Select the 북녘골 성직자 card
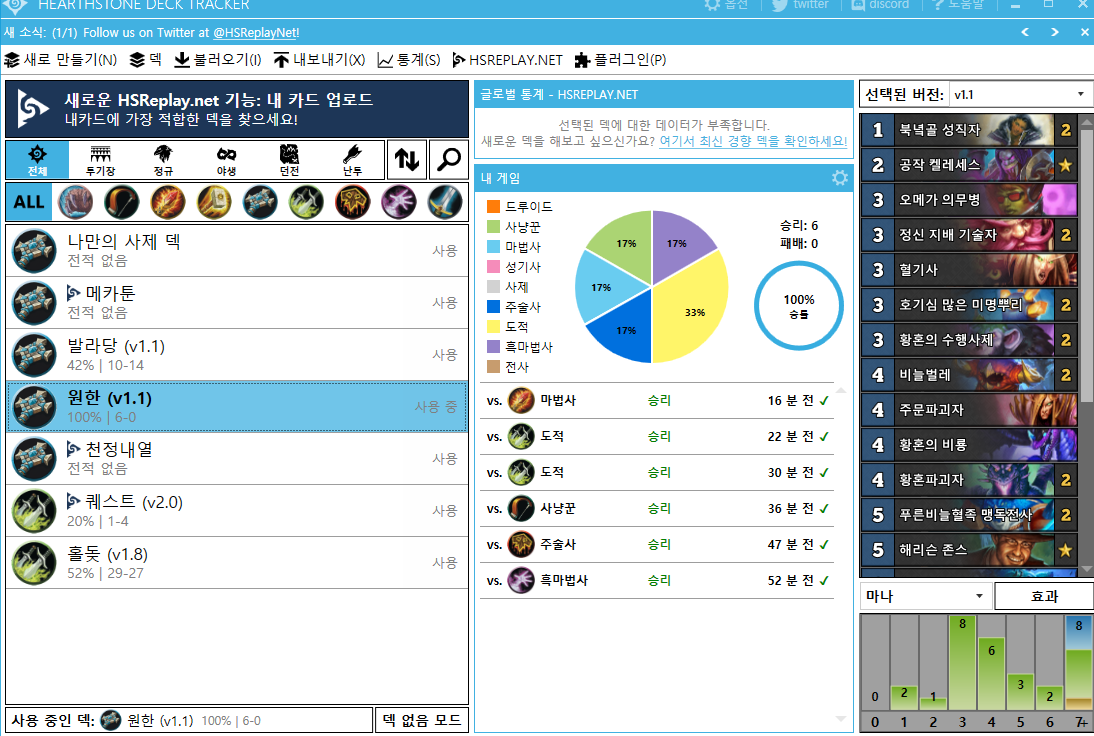Image resolution: width=1094 pixels, height=736 pixels. pyautogui.click(x=969, y=130)
